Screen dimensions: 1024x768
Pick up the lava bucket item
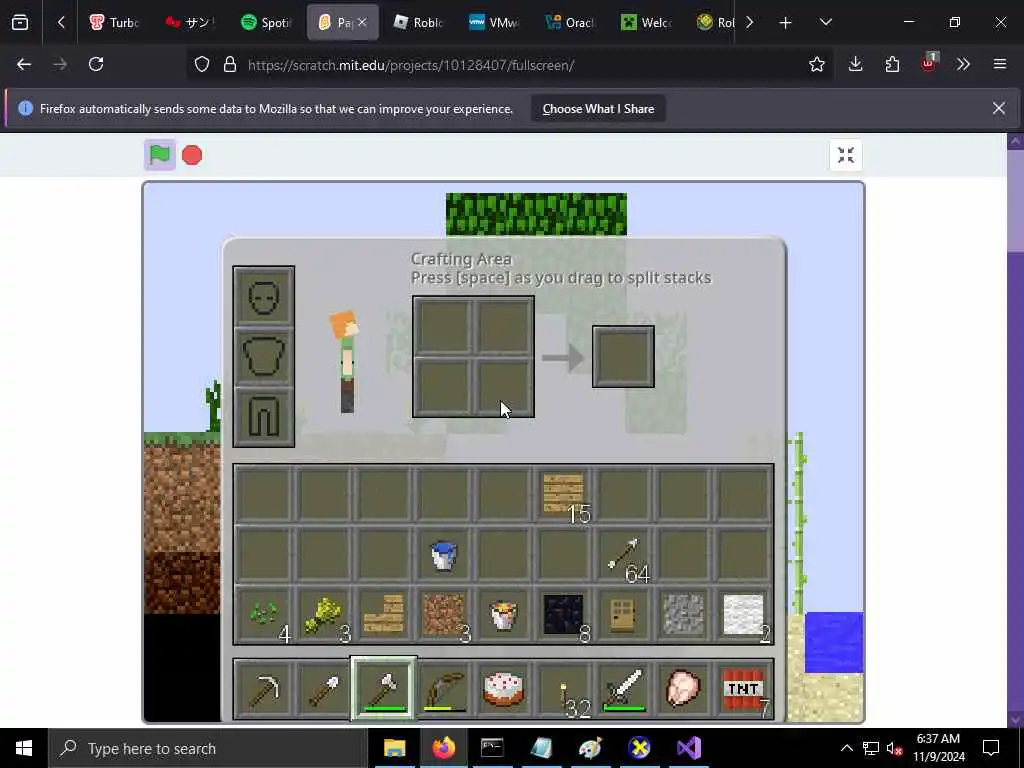click(x=504, y=615)
